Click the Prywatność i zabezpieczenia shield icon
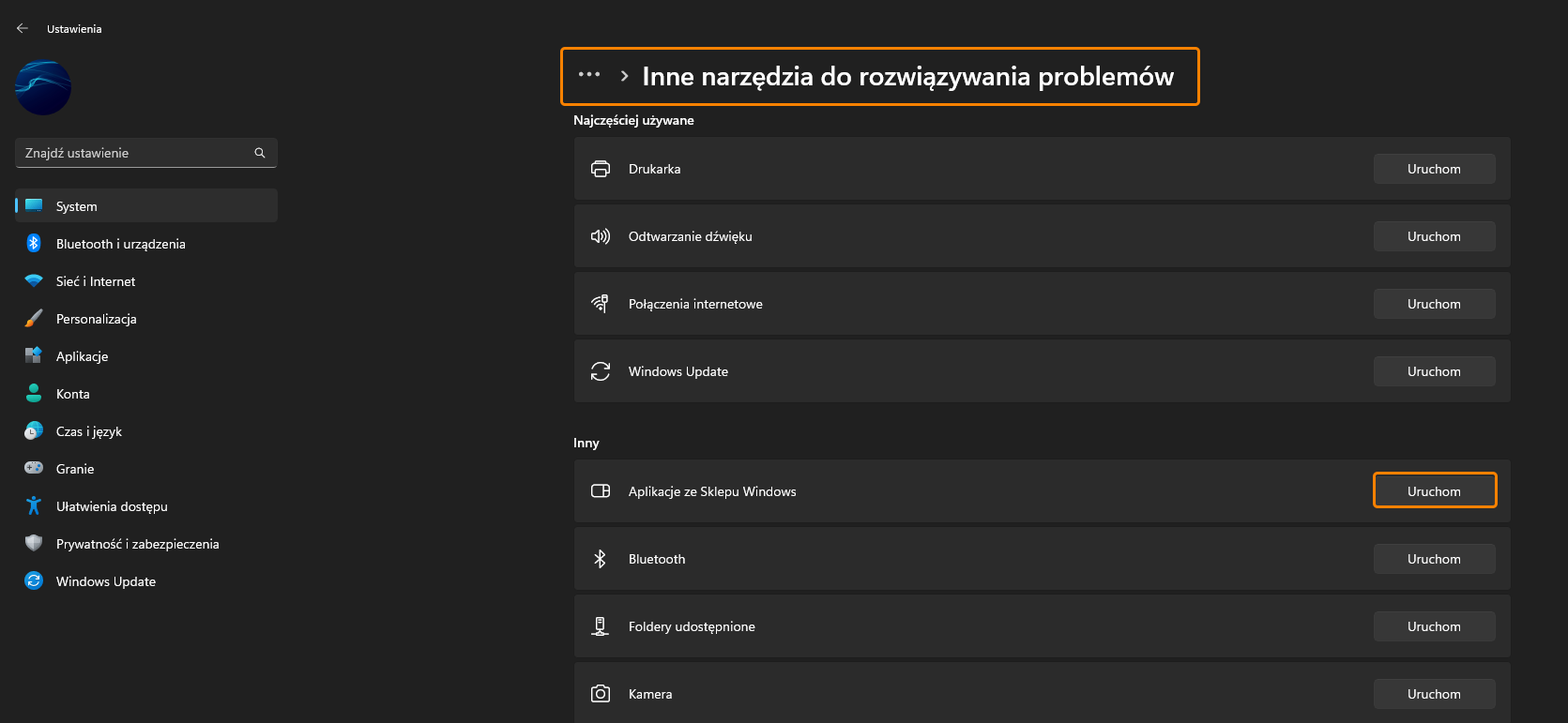1568x723 pixels. pyautogui.click(x=34, y=543)
